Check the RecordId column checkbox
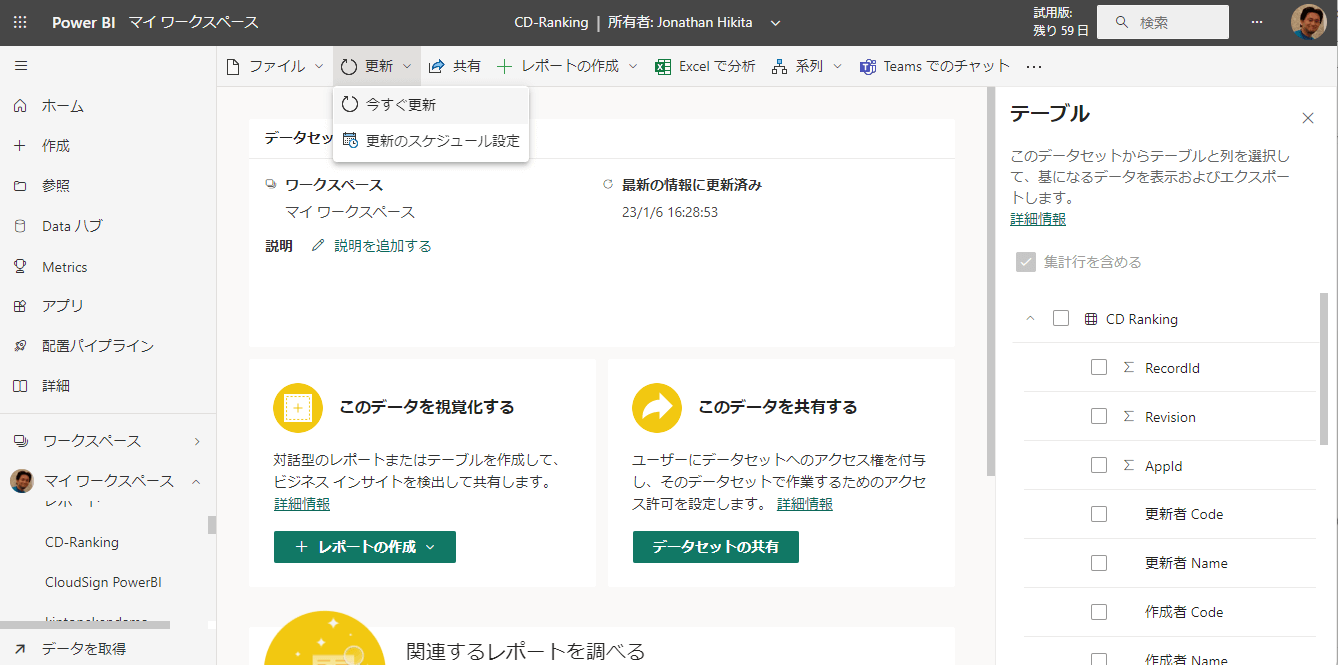 click(x=1099, y=368)
